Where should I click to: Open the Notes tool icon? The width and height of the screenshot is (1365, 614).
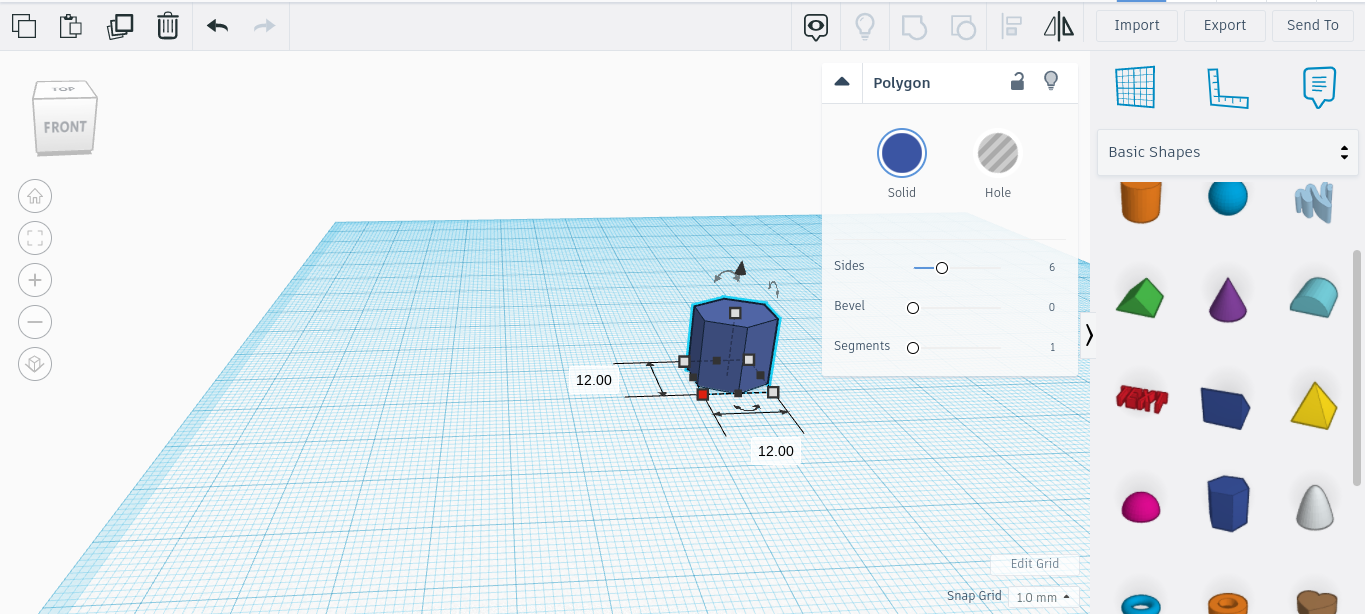1320,87
